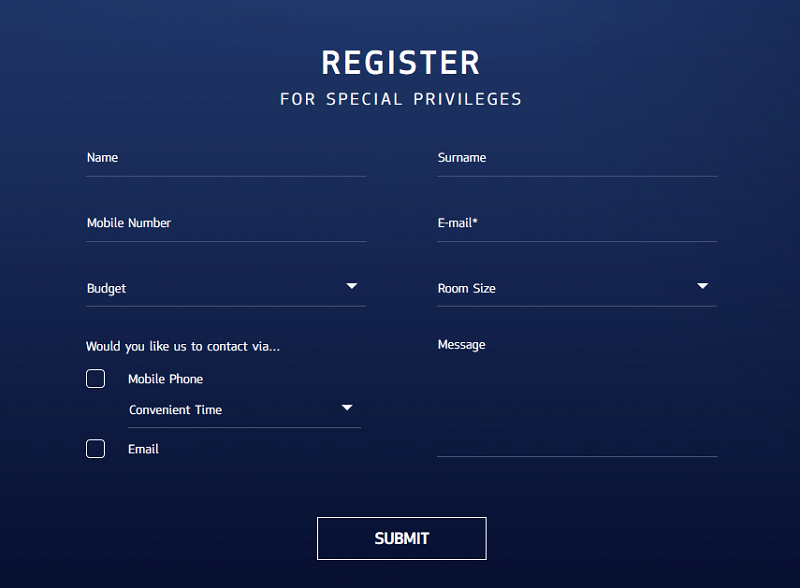Click the required asterisk beside E-mail
800x588 pixels.
tap(475, 222)
